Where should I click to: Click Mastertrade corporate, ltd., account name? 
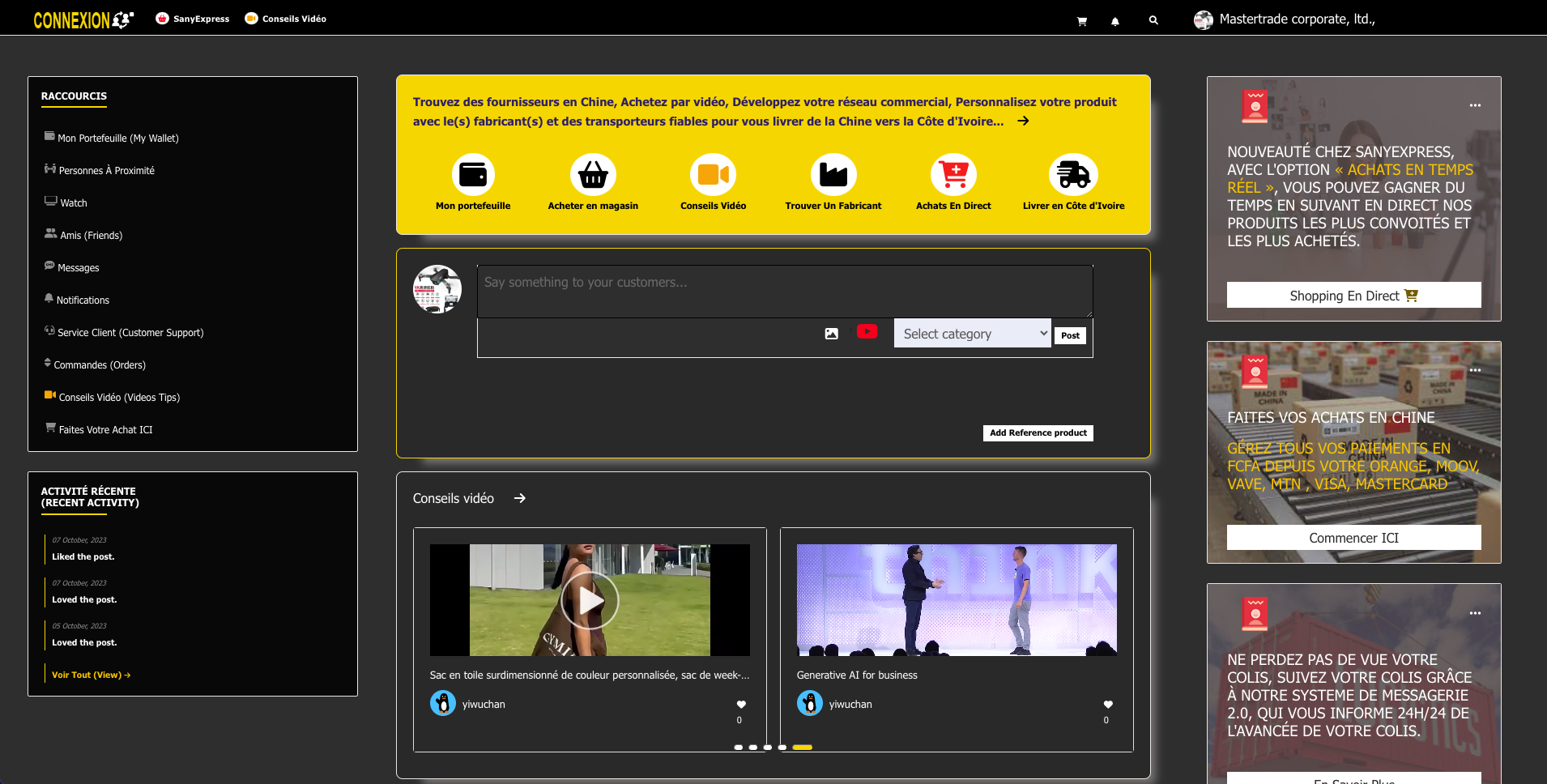pos(1297,19)
